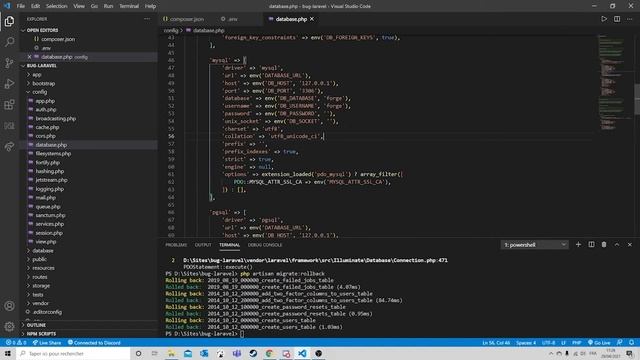Add a new terminal with plus icon
This screenshot has height=360, width=640.
click(578, 244)
